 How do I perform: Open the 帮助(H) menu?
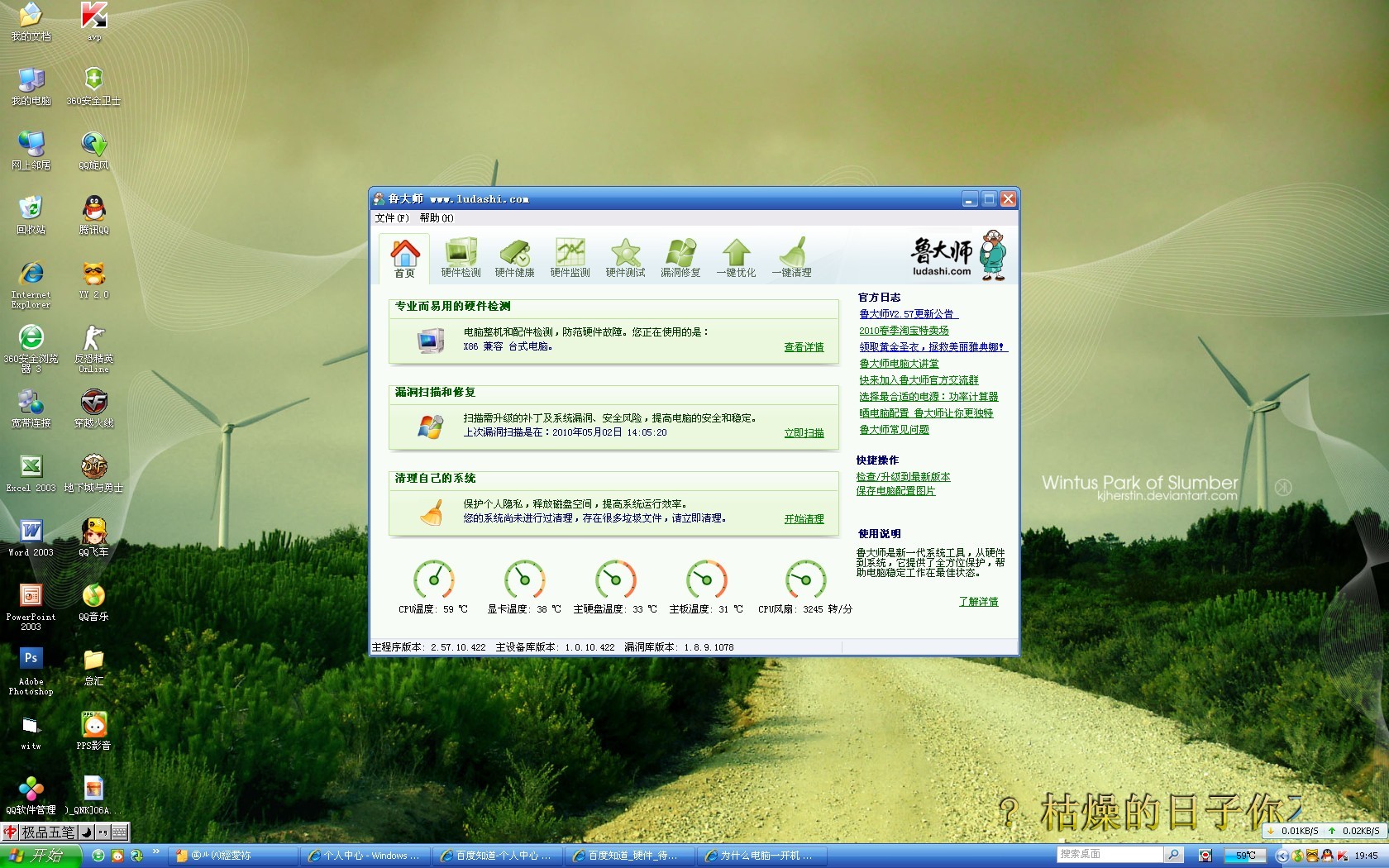437,218
